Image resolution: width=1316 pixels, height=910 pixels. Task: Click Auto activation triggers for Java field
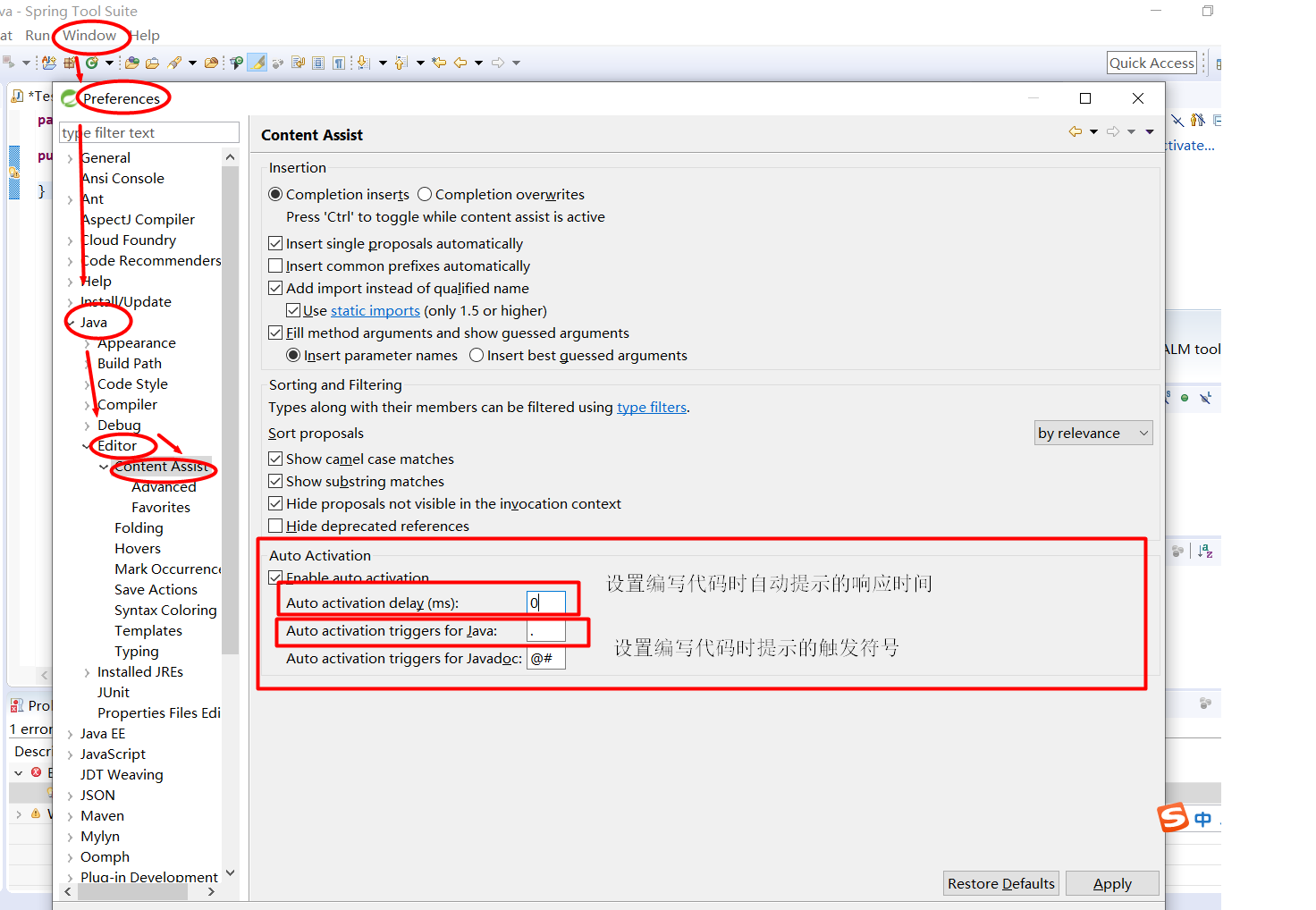coord(546,630)
